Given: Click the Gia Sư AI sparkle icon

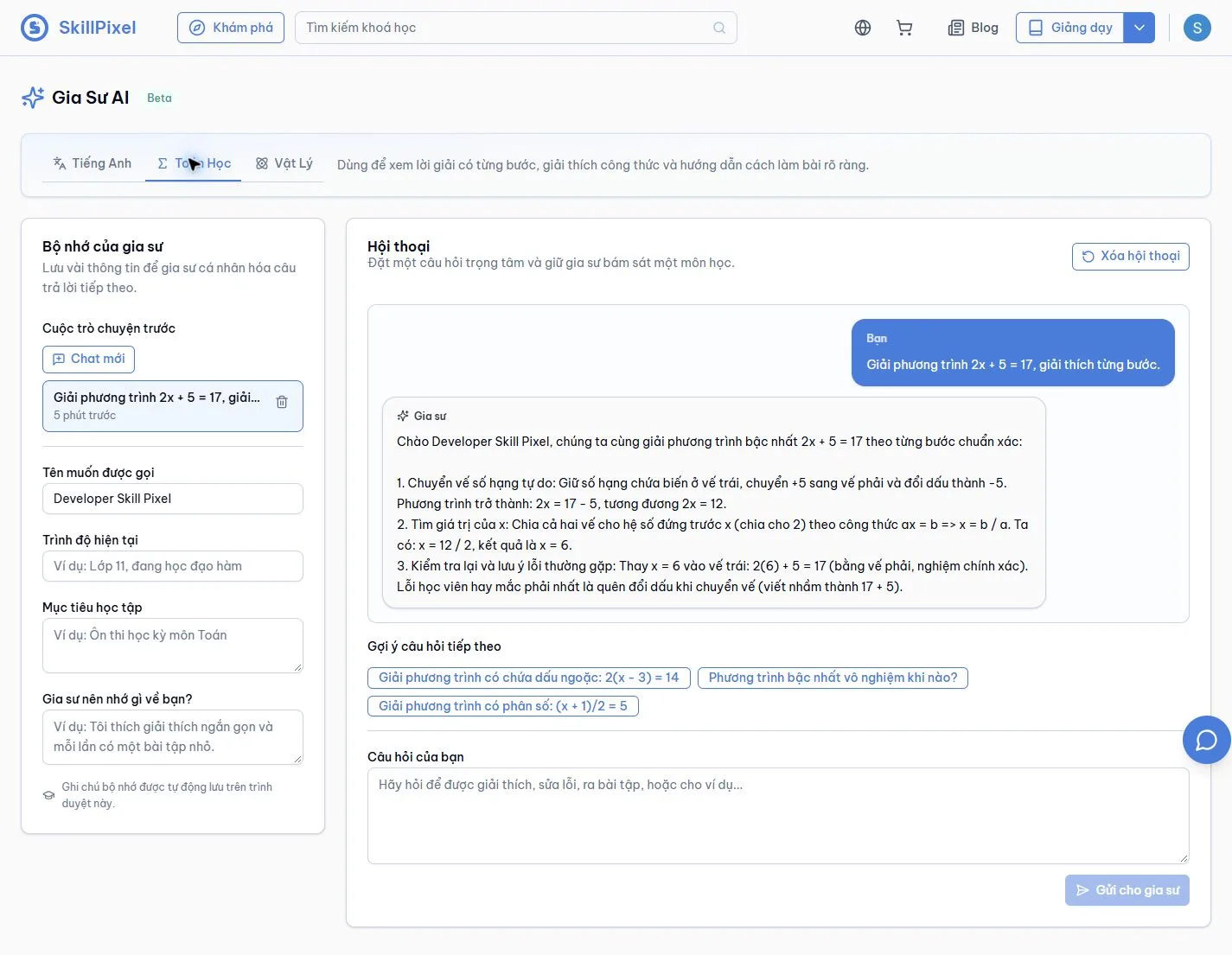Looking at the screenshot, I should tap(33, 98).
